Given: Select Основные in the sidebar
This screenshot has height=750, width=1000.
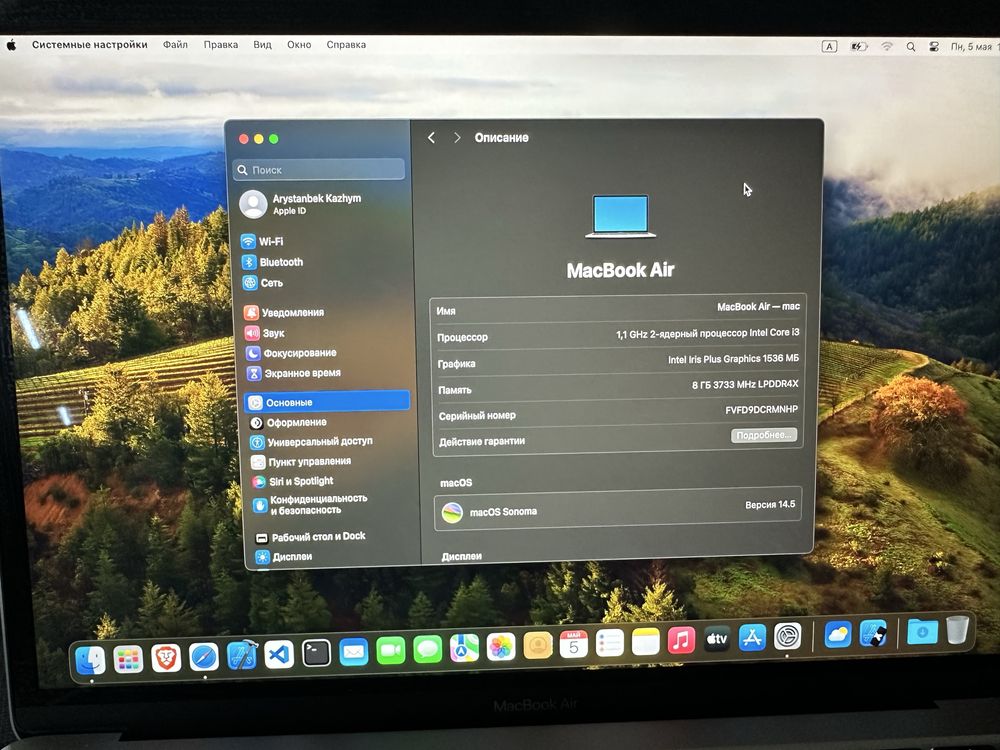Looking at the screenshot, I should tap(328, 402).
